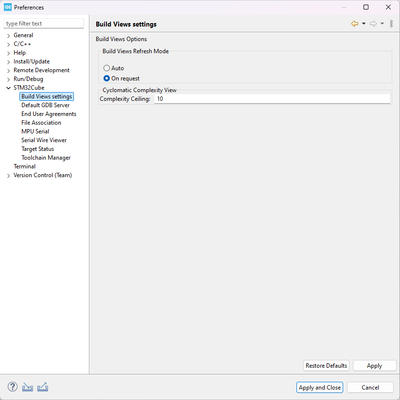The image size is (400, 400).
Task: Click the Cancel button
Action: pos(370,387)
